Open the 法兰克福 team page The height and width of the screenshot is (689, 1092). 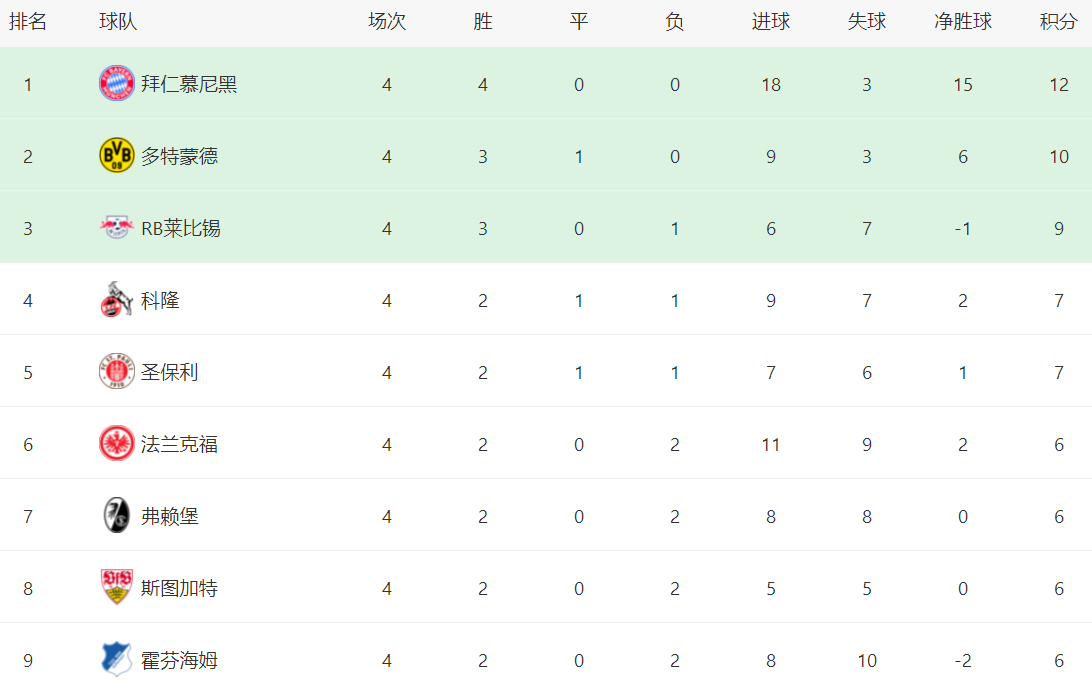[x=179, y=444]
